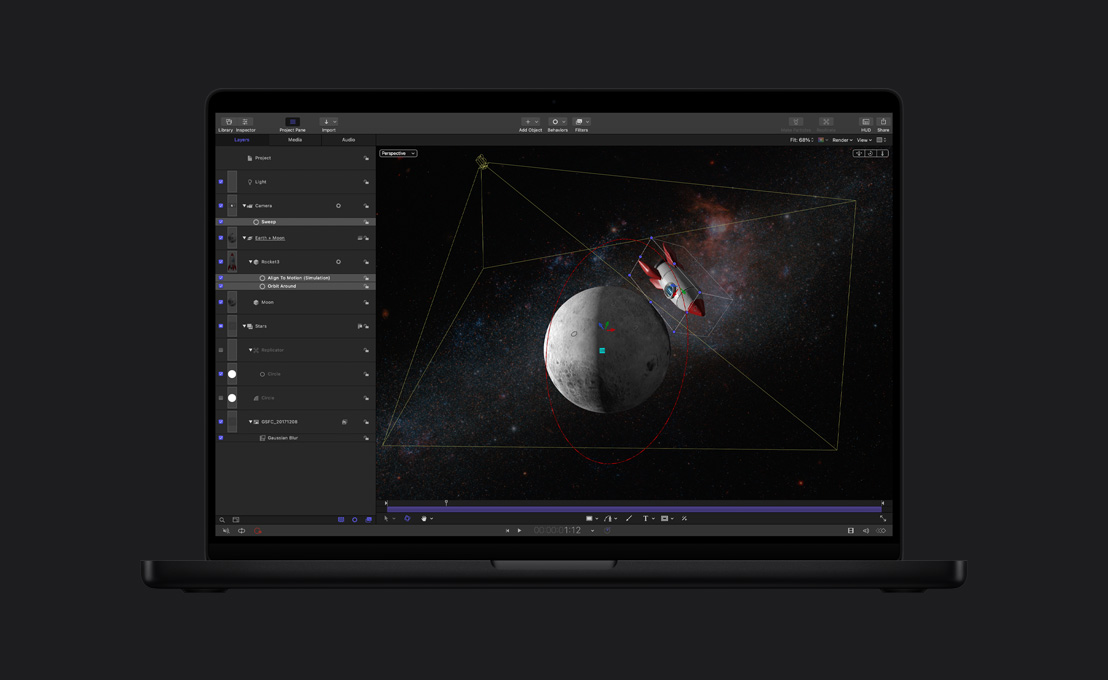1108x680 pixels.
Task: Disable the Orbit Around behavior checkbox
Action: tap(220, 286)
